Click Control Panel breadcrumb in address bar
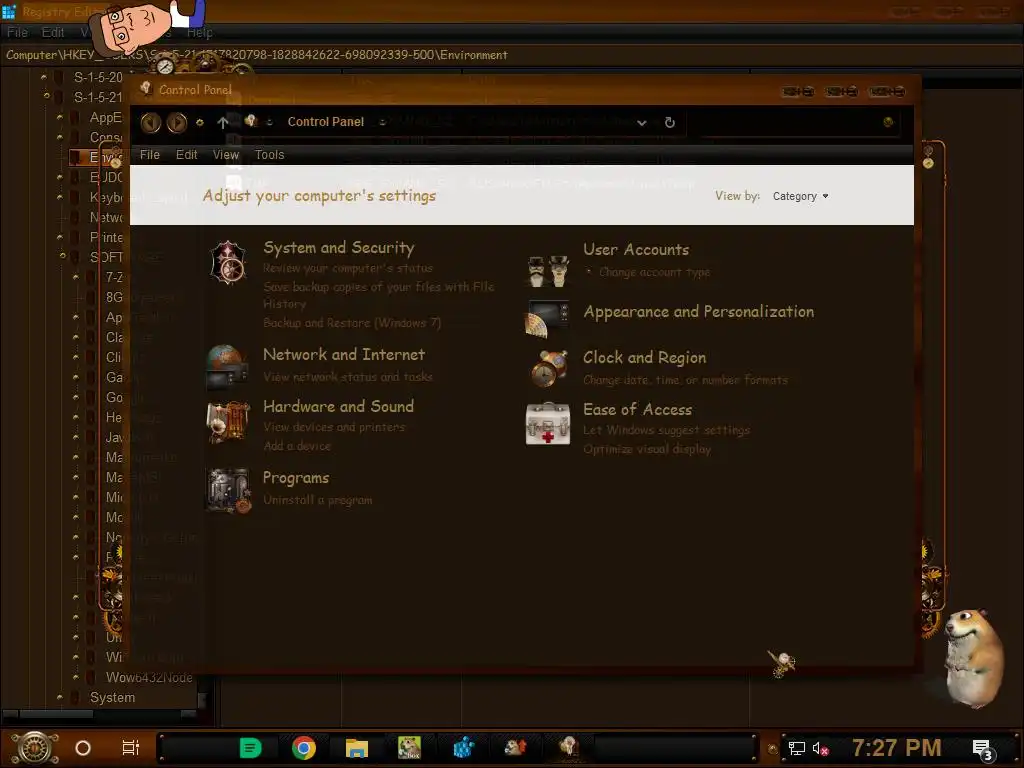Image resolution: width=1024 pixels, height=768 pixels. coord(326,122)
